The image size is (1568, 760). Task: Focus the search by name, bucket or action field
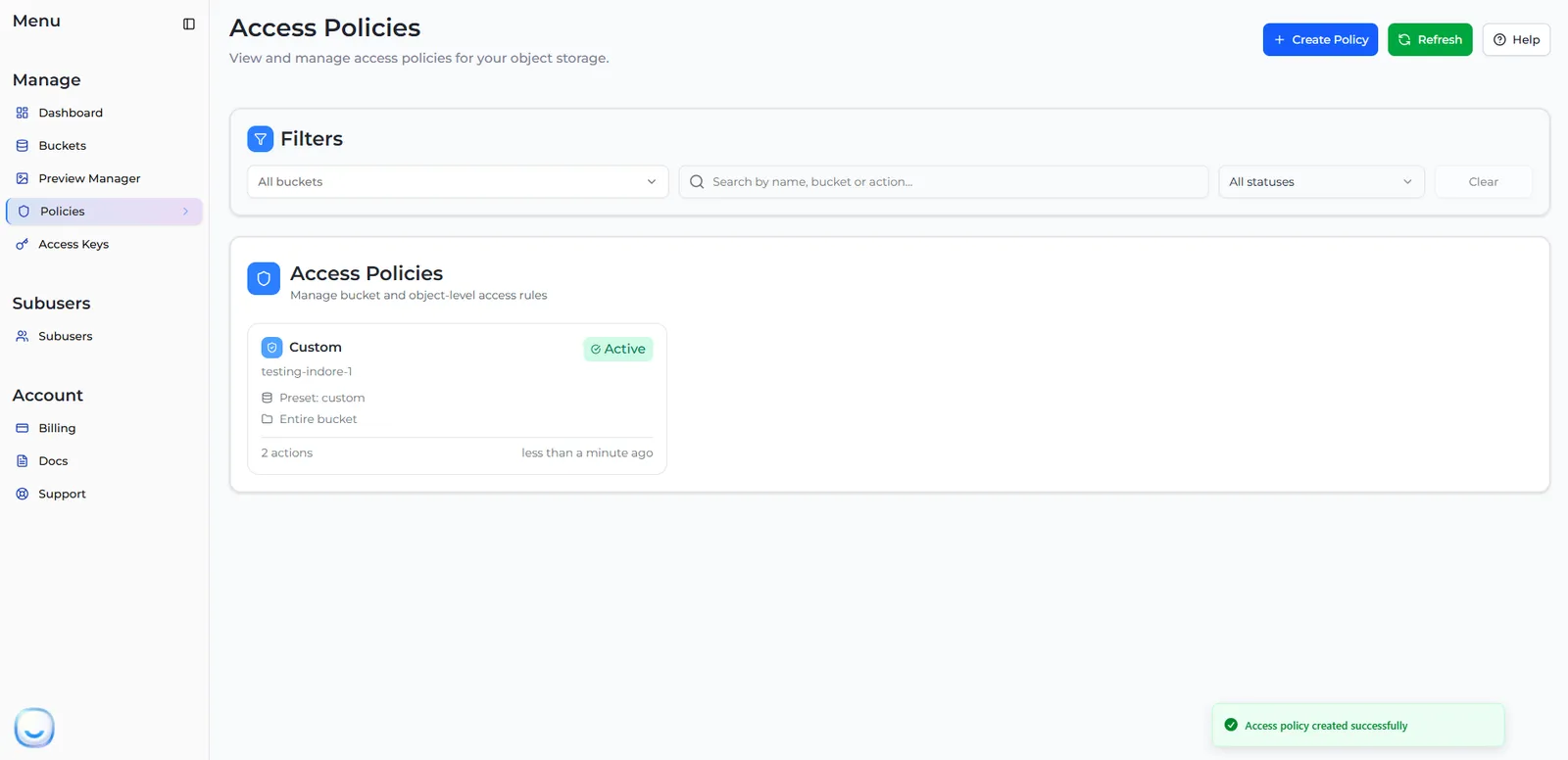pyautogui.click(x=943, y=182)
